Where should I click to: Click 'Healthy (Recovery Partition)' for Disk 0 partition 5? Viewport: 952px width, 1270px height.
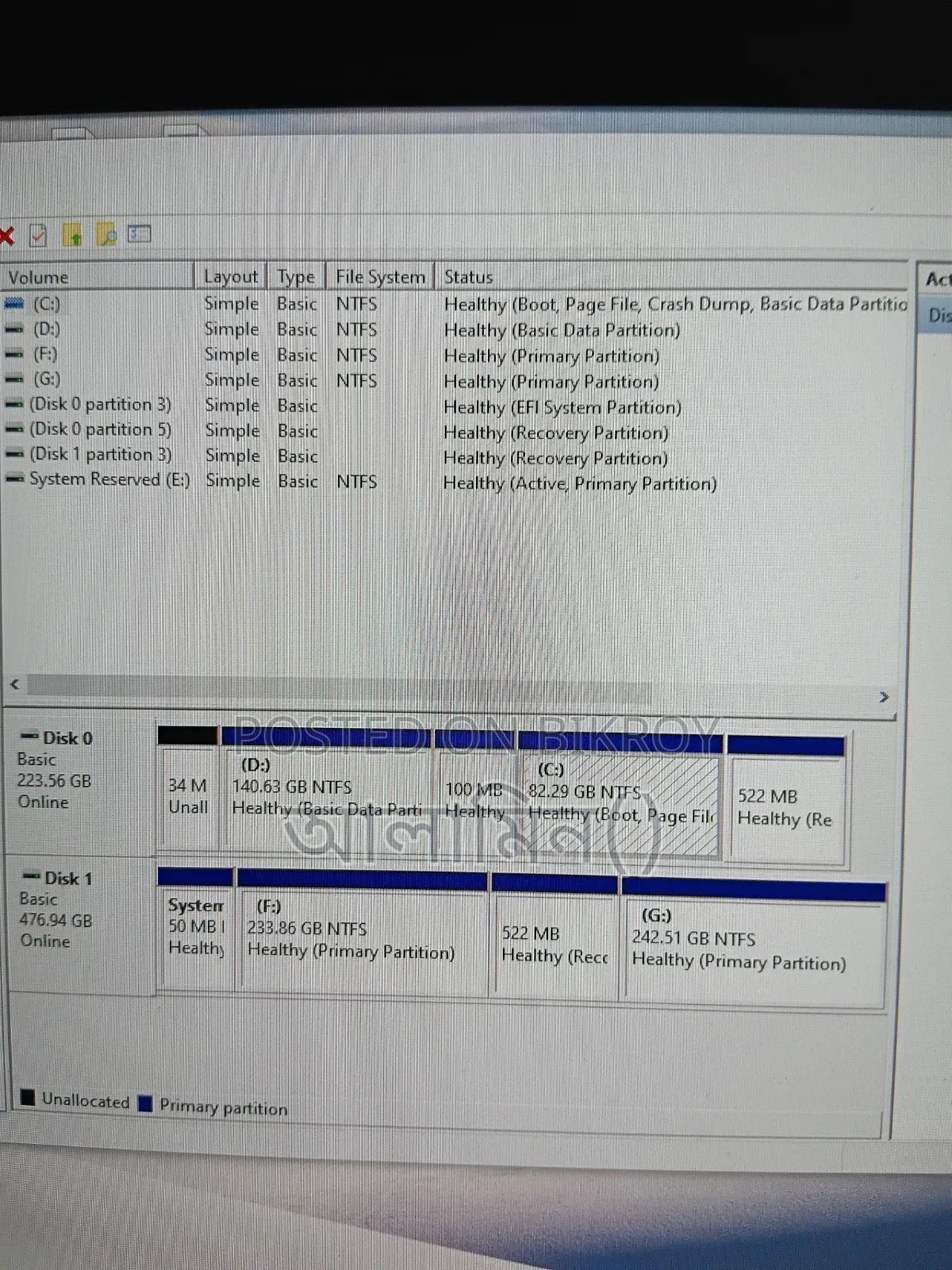555,433
